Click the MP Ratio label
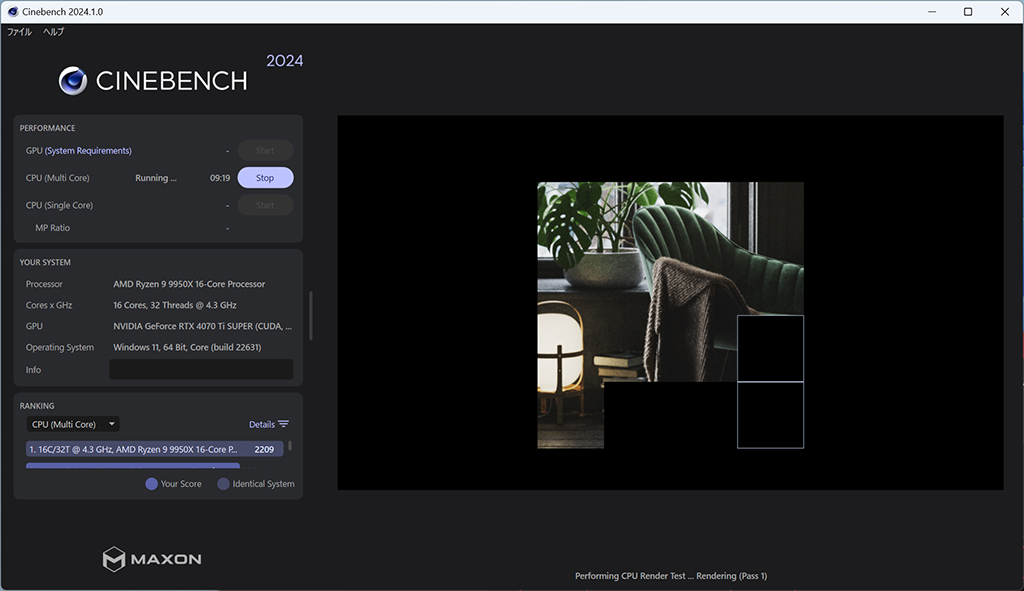The image size is (1024, 591). tap(52, 228)
